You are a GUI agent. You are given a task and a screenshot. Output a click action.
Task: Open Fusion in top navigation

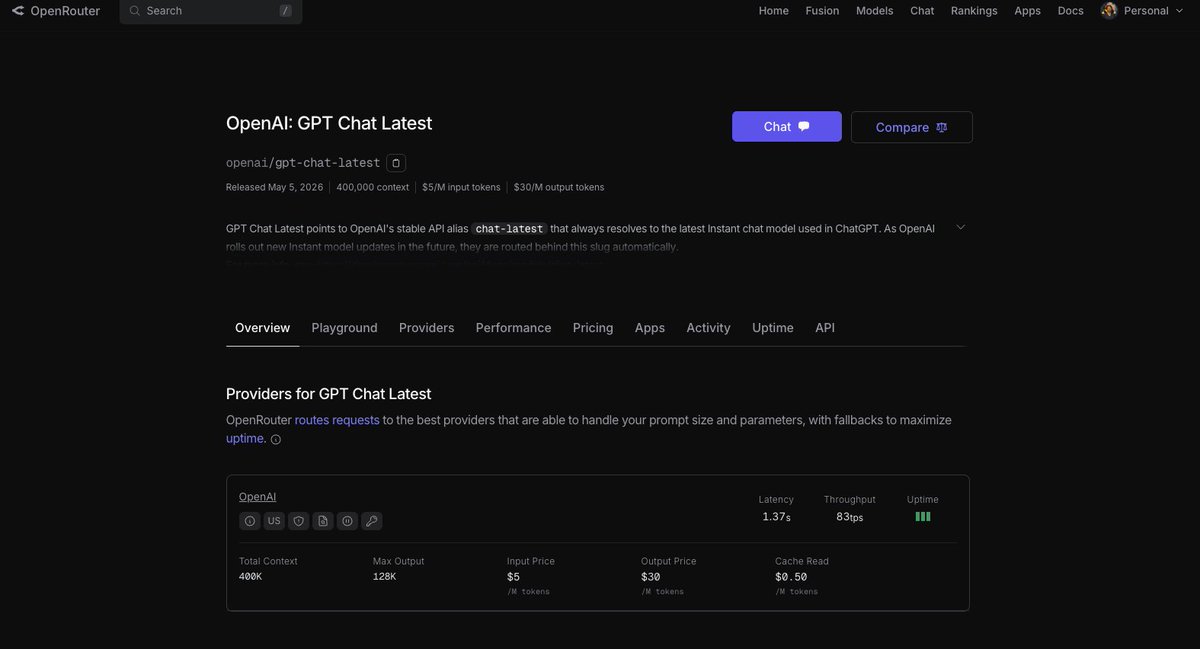pos(822,11)
